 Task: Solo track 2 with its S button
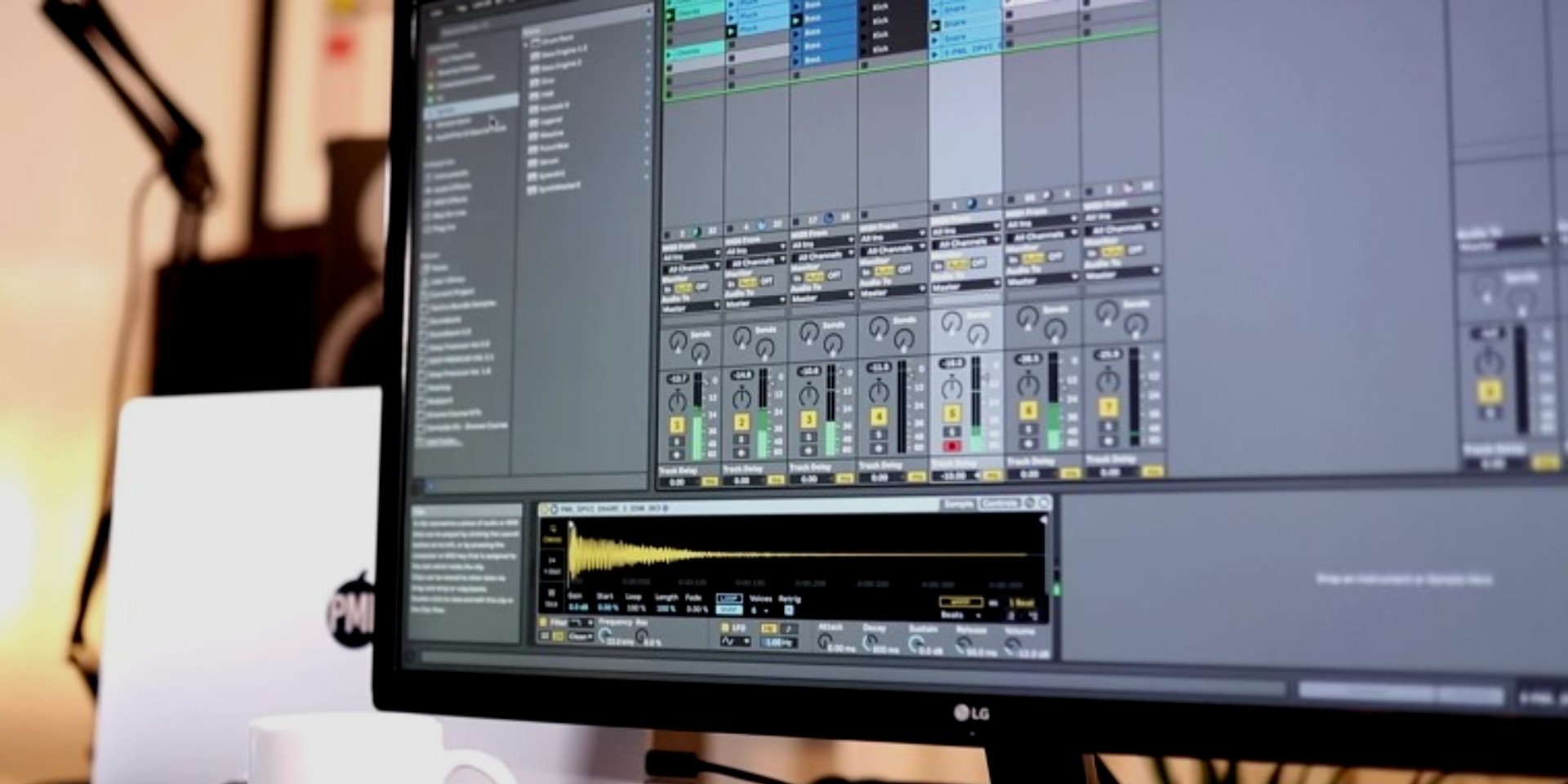tap(742, 439)
